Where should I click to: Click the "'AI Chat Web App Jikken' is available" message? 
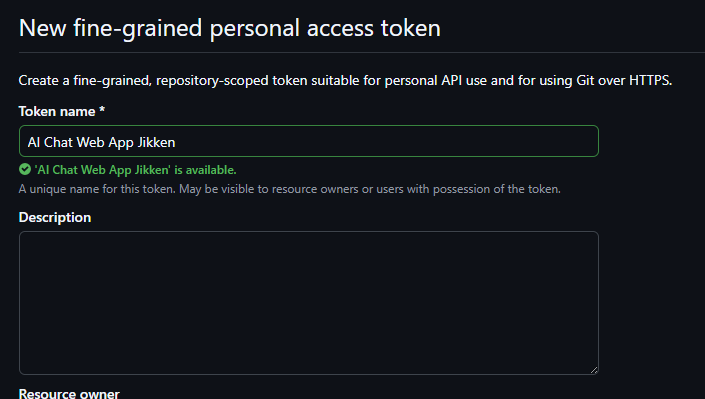click(135, 170)
